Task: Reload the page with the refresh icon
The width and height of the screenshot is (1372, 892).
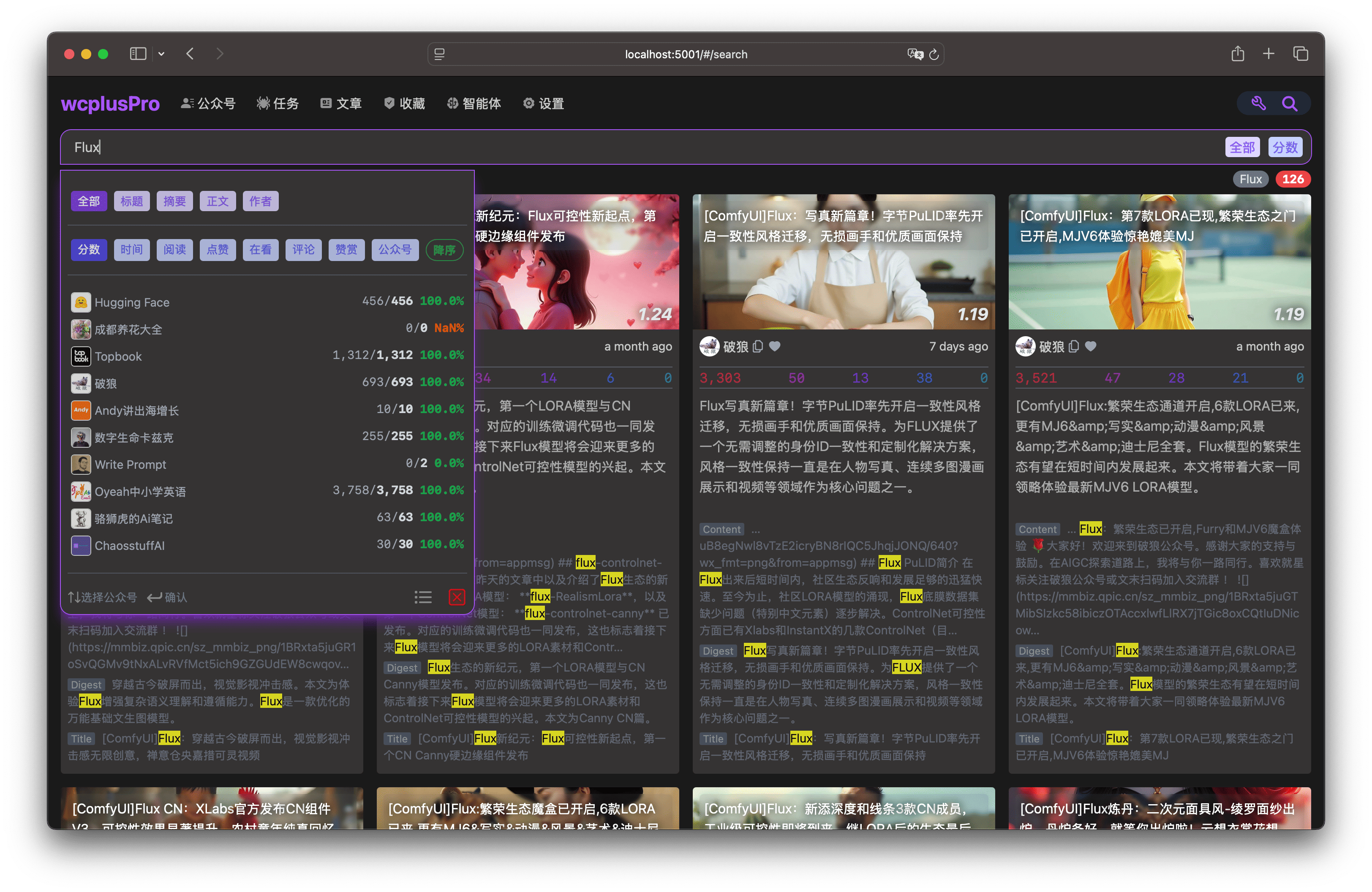Action: [934, 54]
